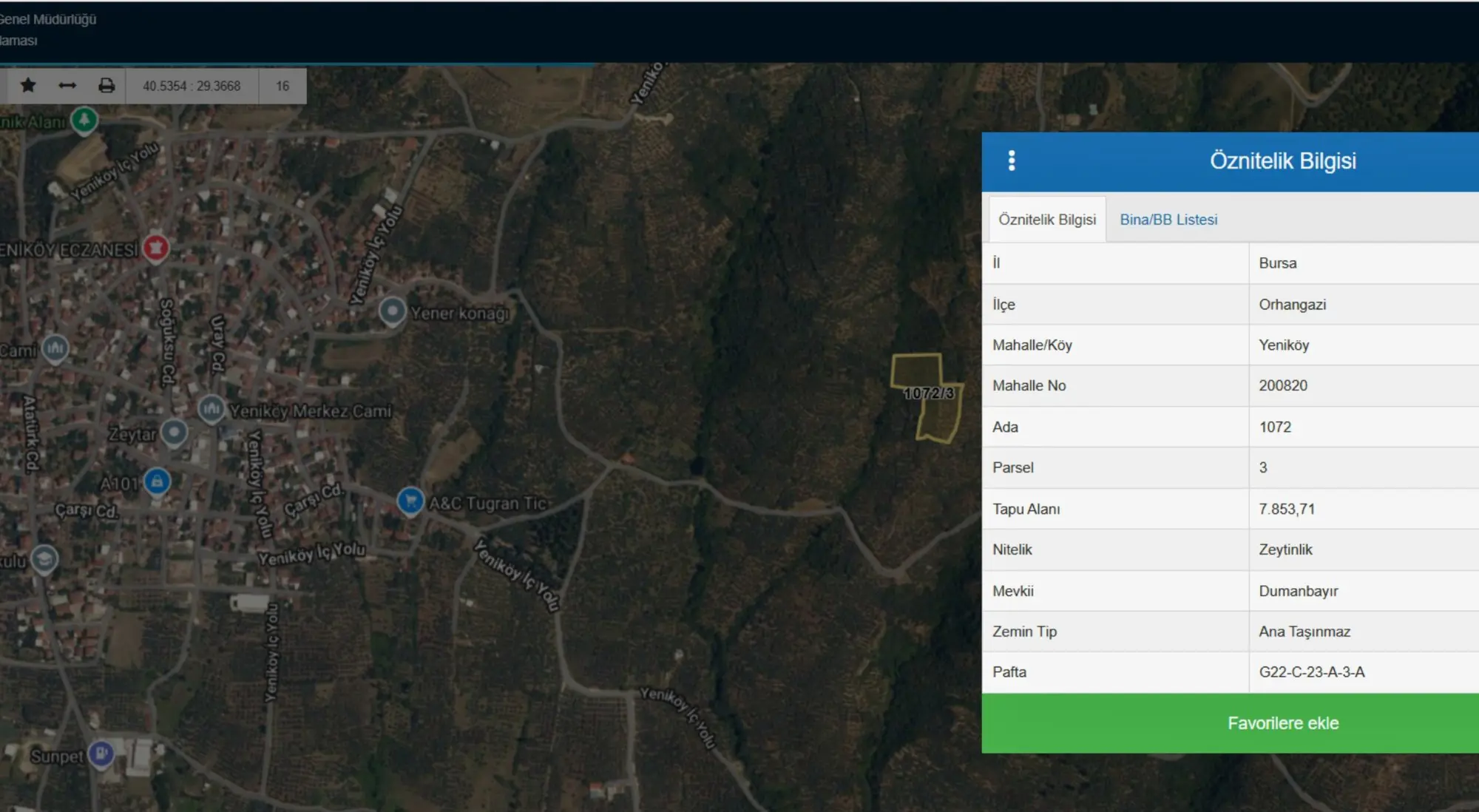Click the Zemin Tip value Ana Taşınmaz

tap(1304, 632)
